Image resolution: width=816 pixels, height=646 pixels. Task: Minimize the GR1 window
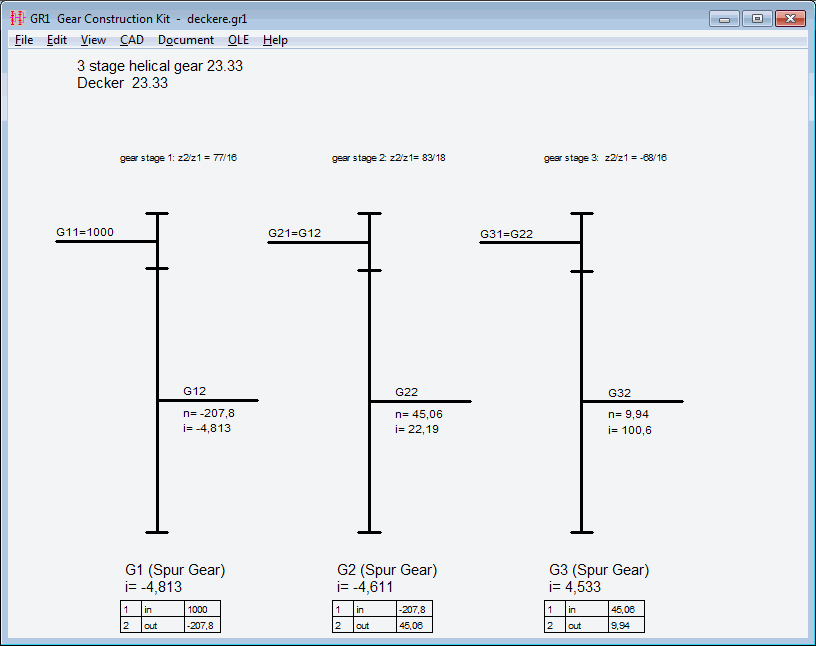tap(726, 18)
